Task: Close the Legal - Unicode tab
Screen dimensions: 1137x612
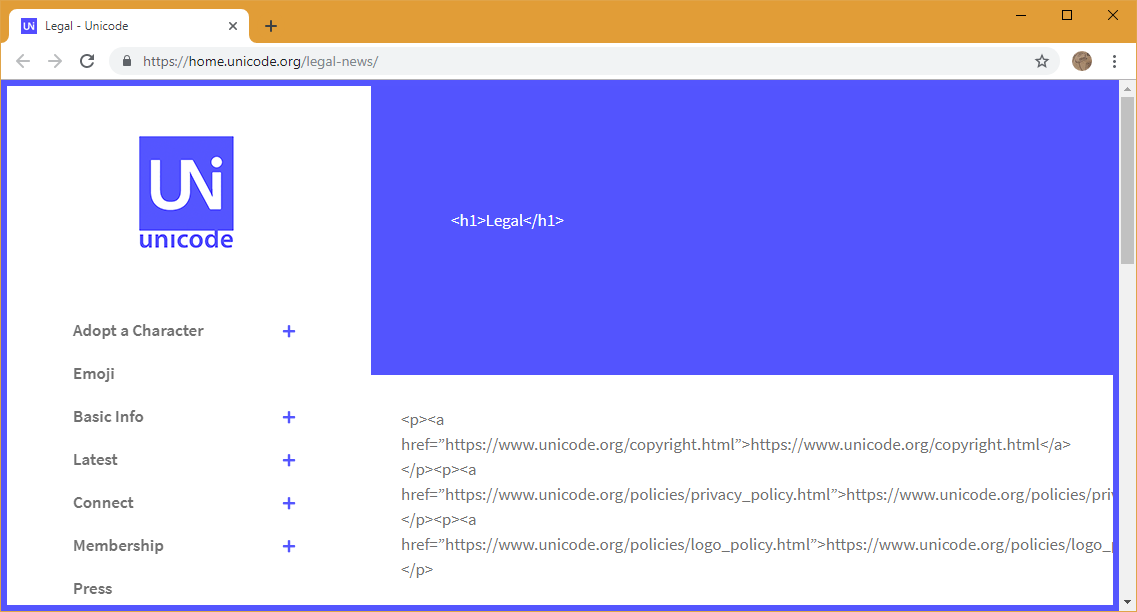Action: pos(233,26)
